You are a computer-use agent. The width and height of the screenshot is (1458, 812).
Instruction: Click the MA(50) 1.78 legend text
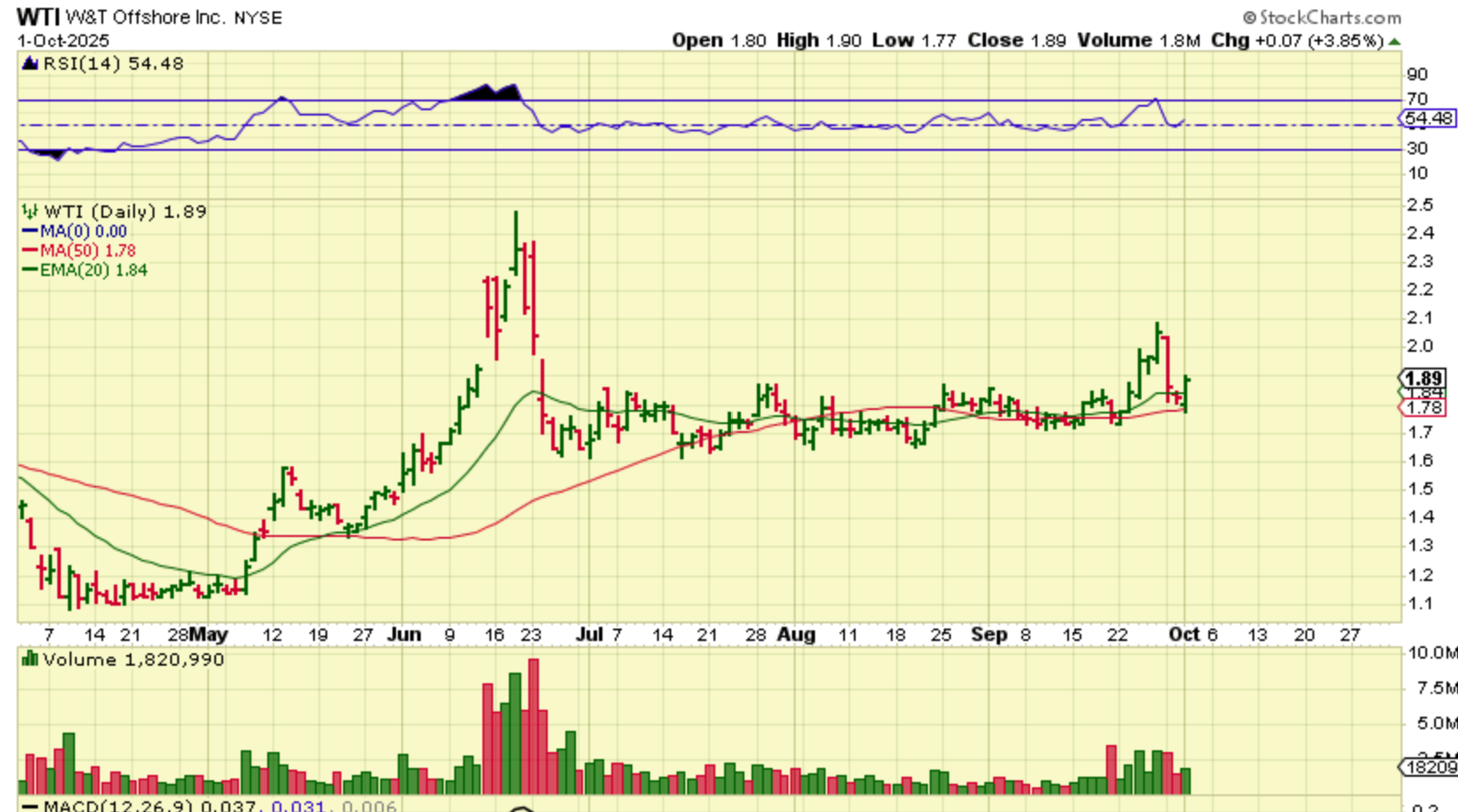tap(87, 250)
